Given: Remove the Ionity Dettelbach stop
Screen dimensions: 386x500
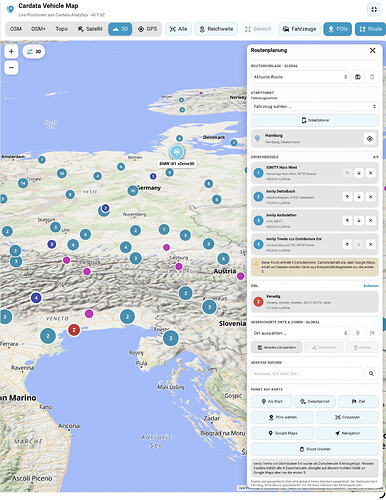Looking at the screenshot, I should coord(370,197).
